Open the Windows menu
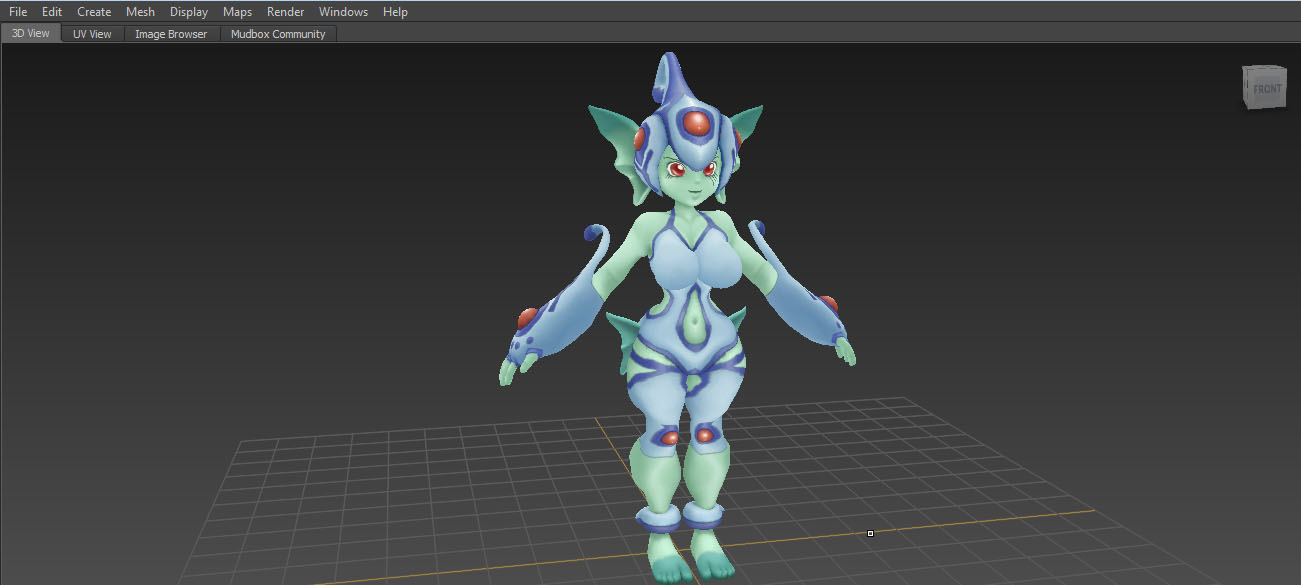Screen dimensions: 1301x585 click(343, 12)
